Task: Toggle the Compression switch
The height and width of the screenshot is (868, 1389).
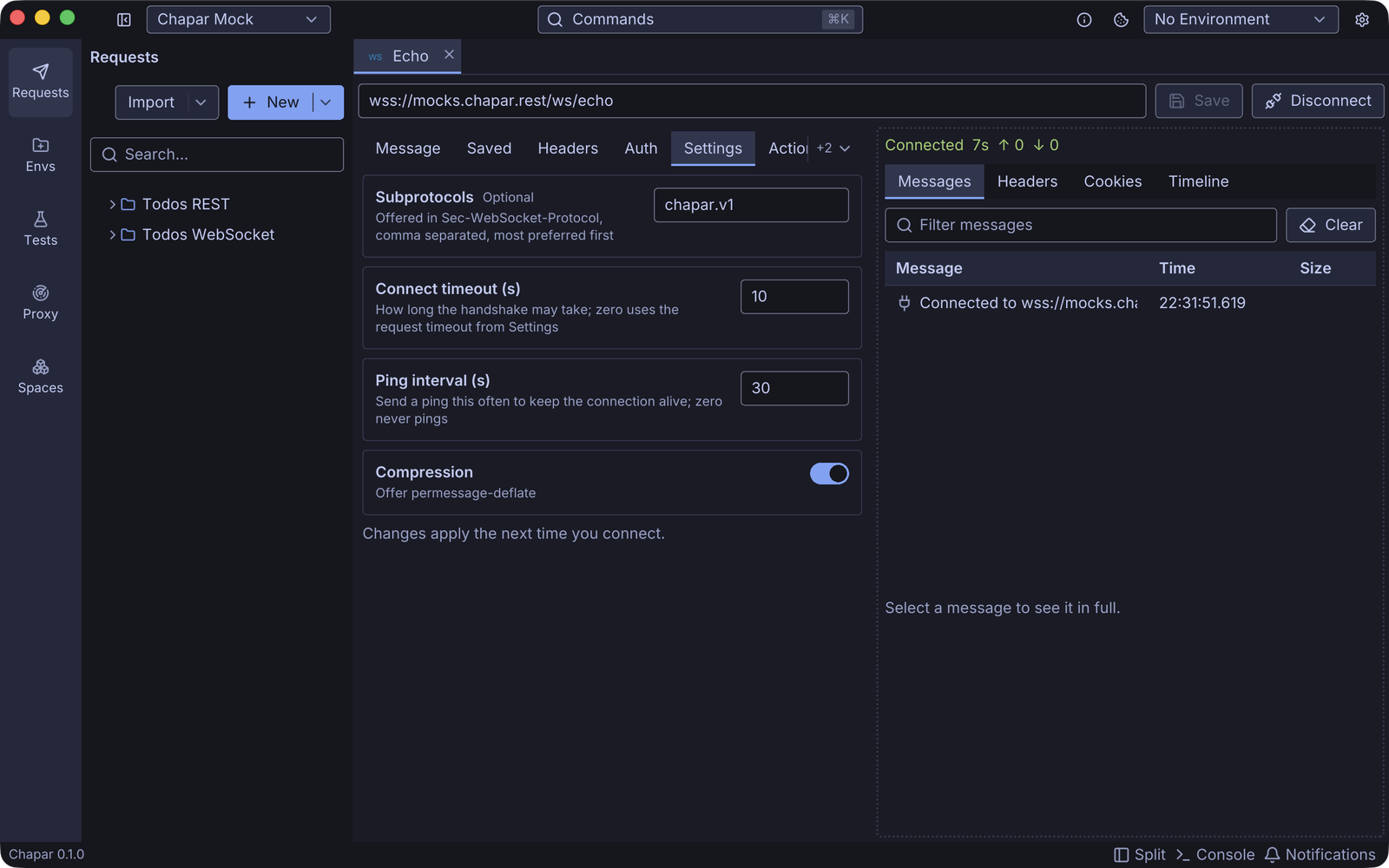Action: 829,473
